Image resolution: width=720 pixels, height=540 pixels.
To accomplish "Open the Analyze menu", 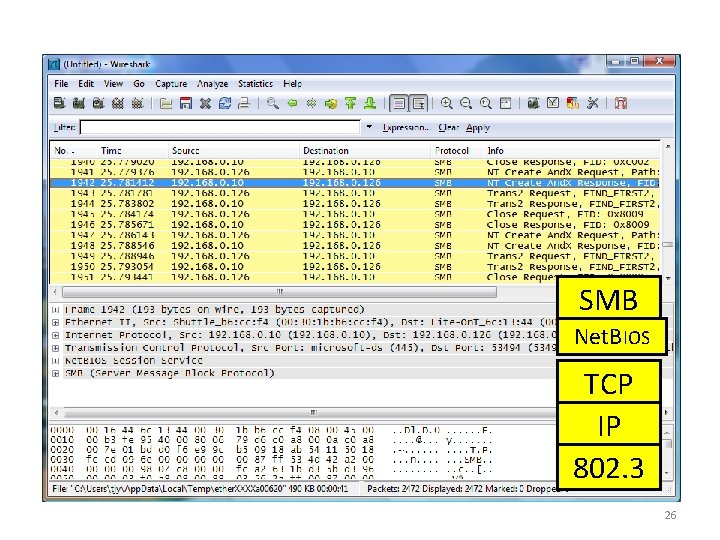I will 213,84.
